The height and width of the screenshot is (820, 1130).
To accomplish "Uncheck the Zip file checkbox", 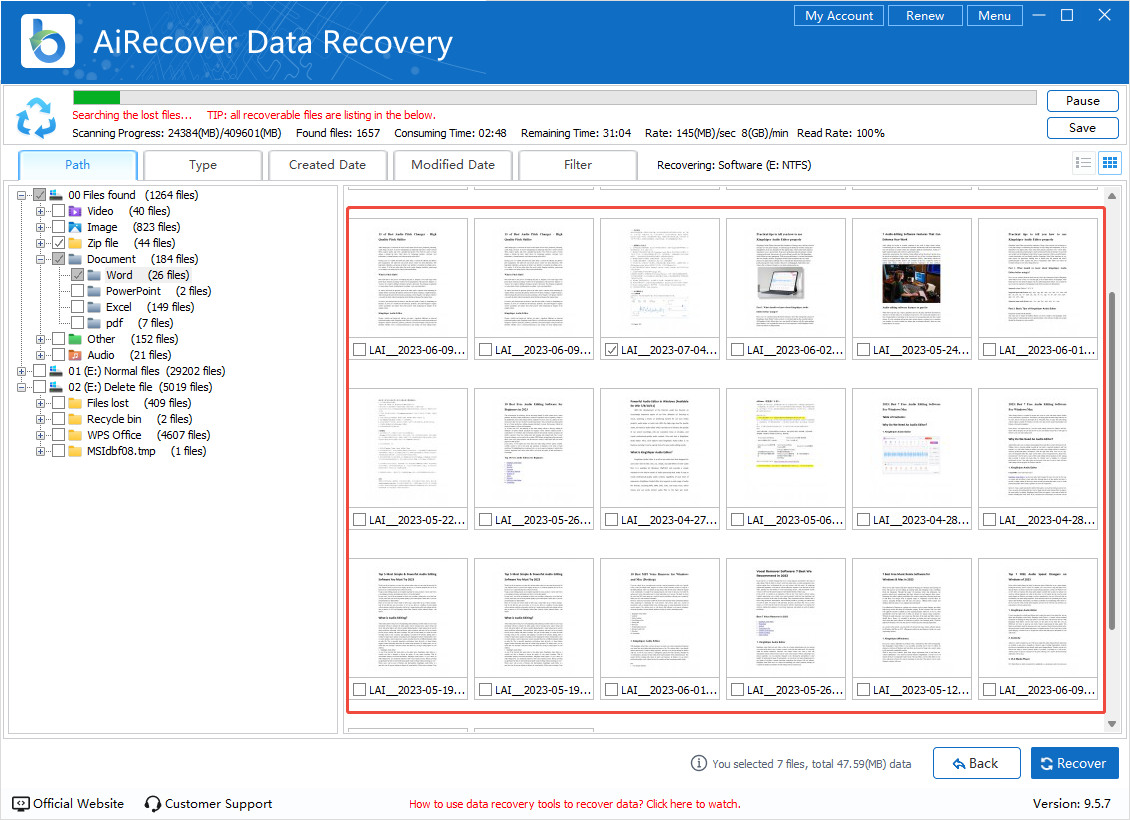I will click(59, 243).
